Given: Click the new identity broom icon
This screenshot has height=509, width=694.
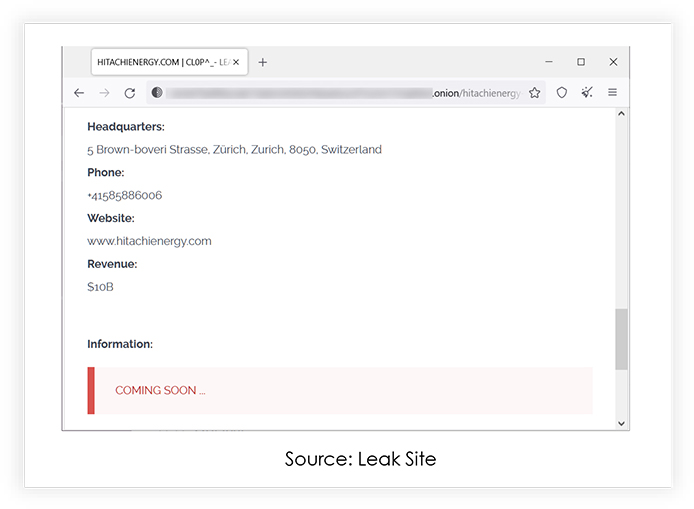Looking at the screenshot, I should [x=587, y=93].
